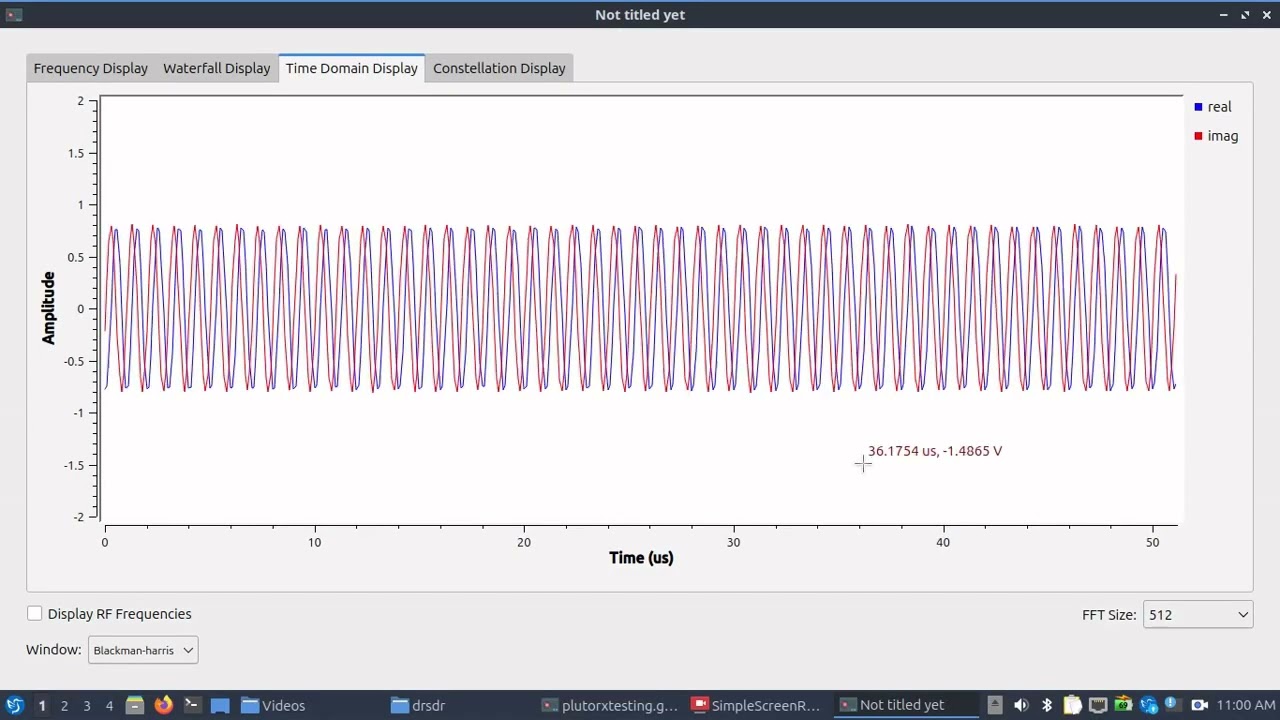
Task: Toggle the imag trace legend entry
Action: click(1216, 136)
